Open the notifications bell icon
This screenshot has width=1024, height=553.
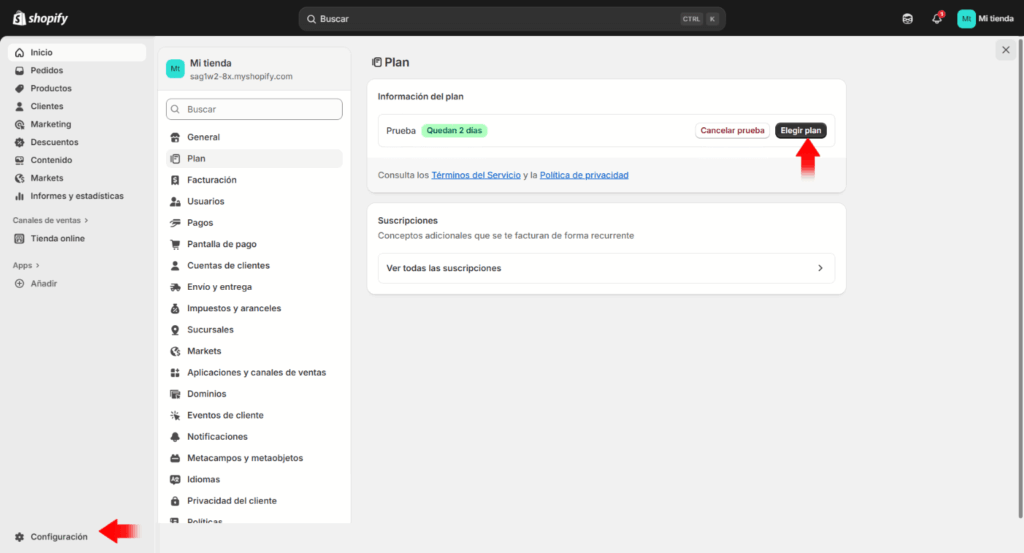(936, 18)
